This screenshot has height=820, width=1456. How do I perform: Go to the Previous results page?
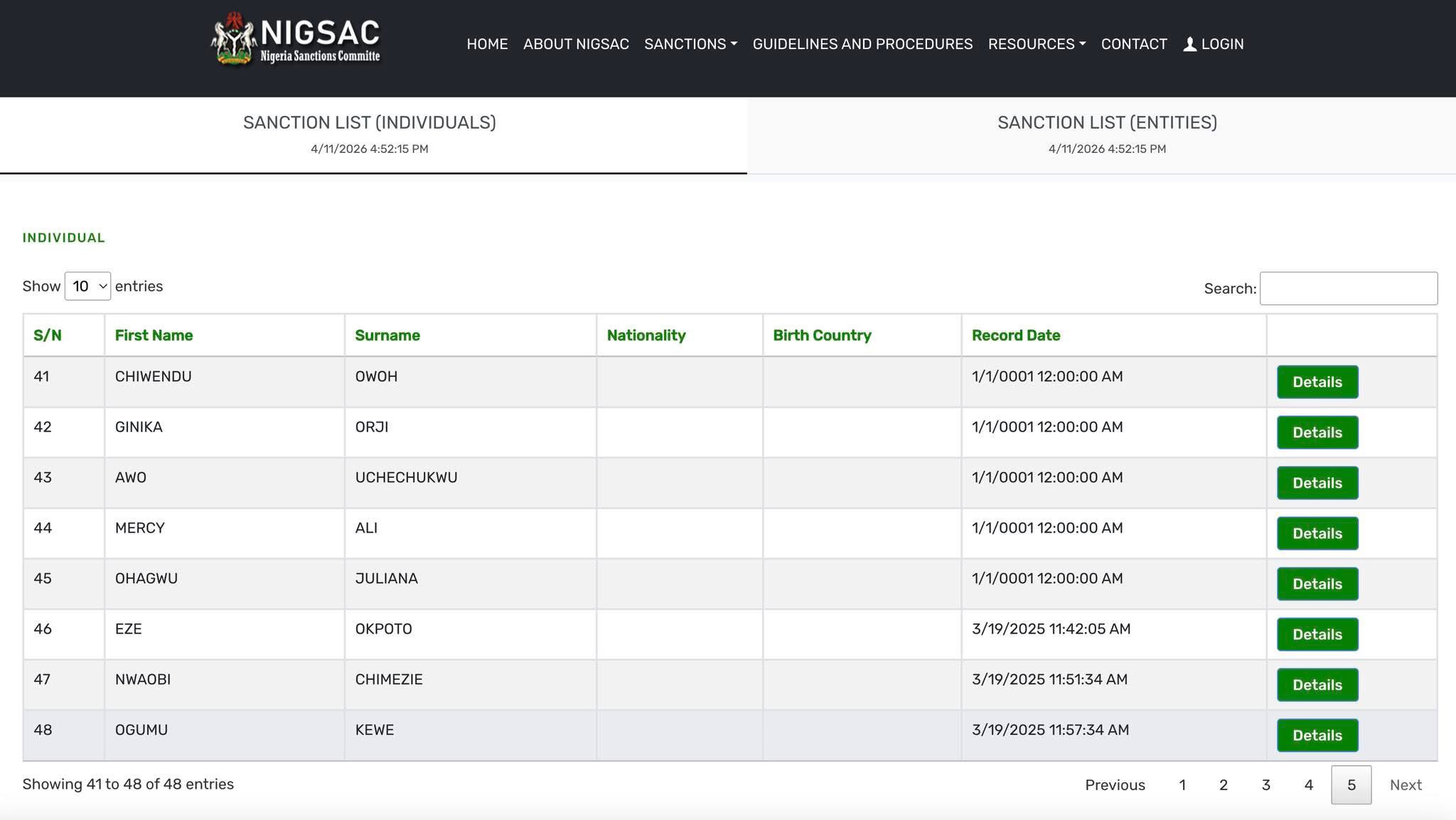(1114, 785)
